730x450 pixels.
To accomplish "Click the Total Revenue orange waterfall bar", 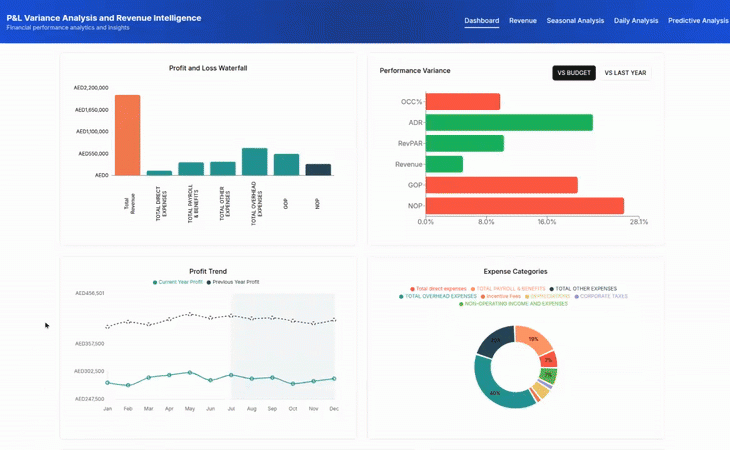I will click(127, 135).
